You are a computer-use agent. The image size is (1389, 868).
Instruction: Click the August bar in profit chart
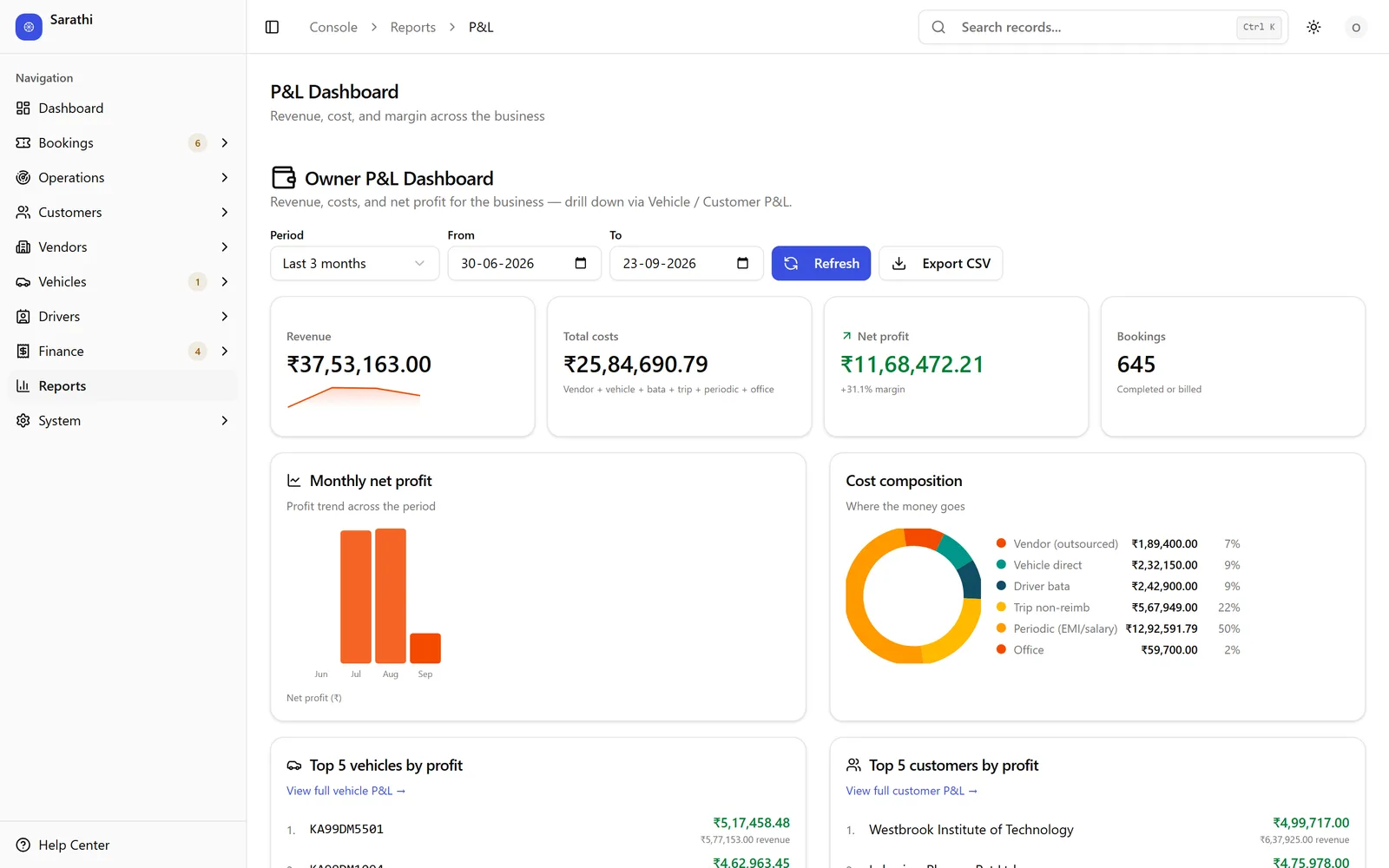(x=391, y=596)
